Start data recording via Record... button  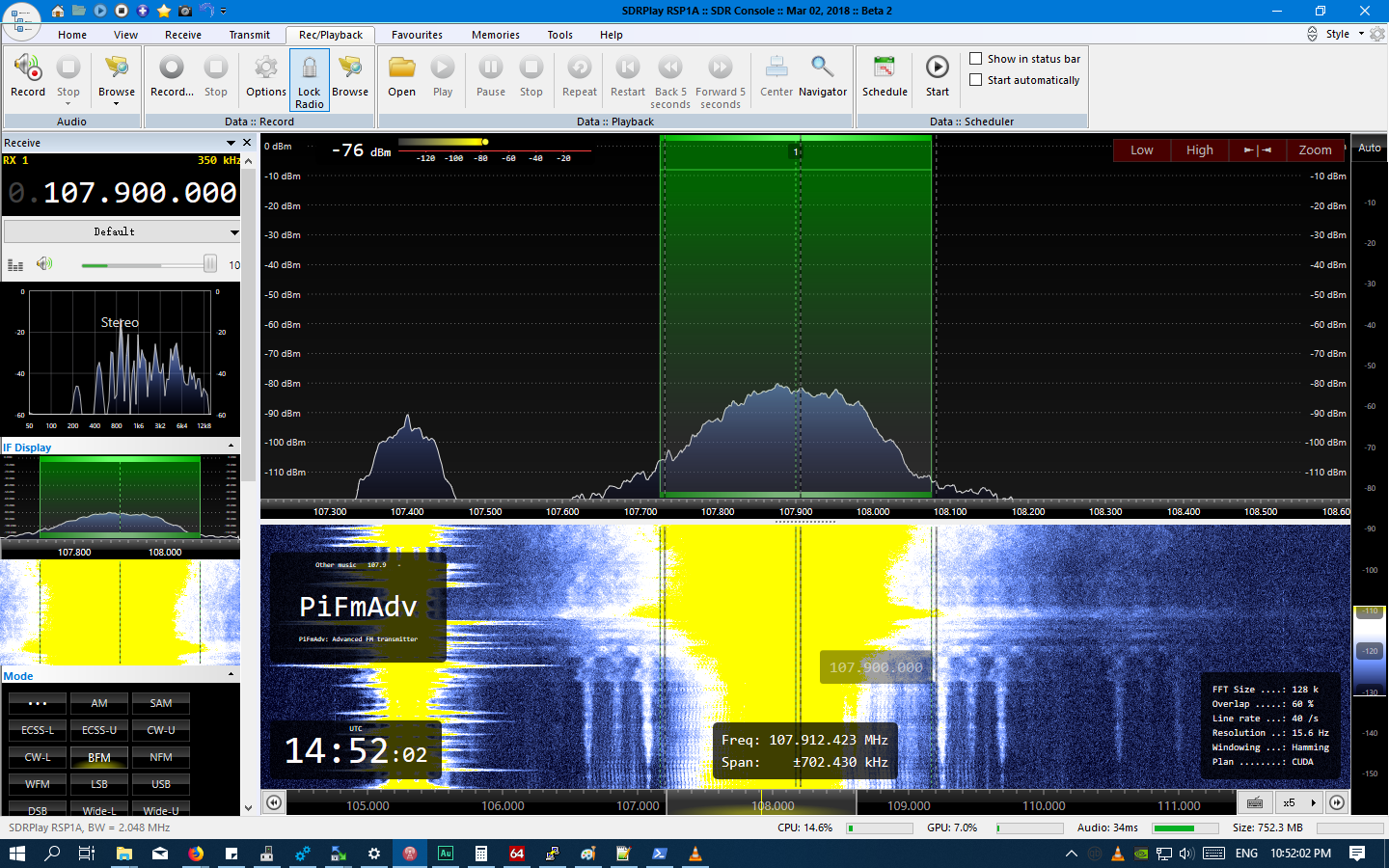(172, 75)
